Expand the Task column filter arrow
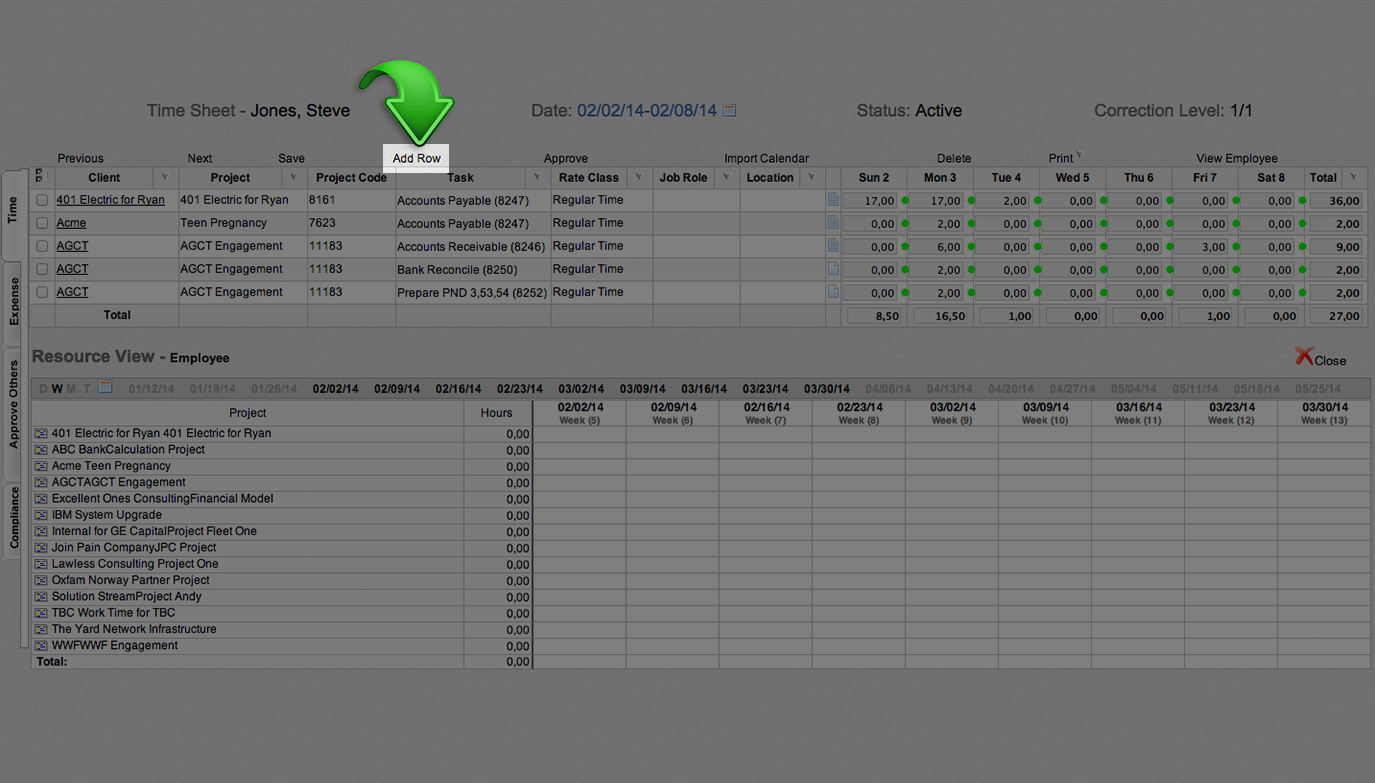The image size is (1375, 783). [x=537, y=178]
